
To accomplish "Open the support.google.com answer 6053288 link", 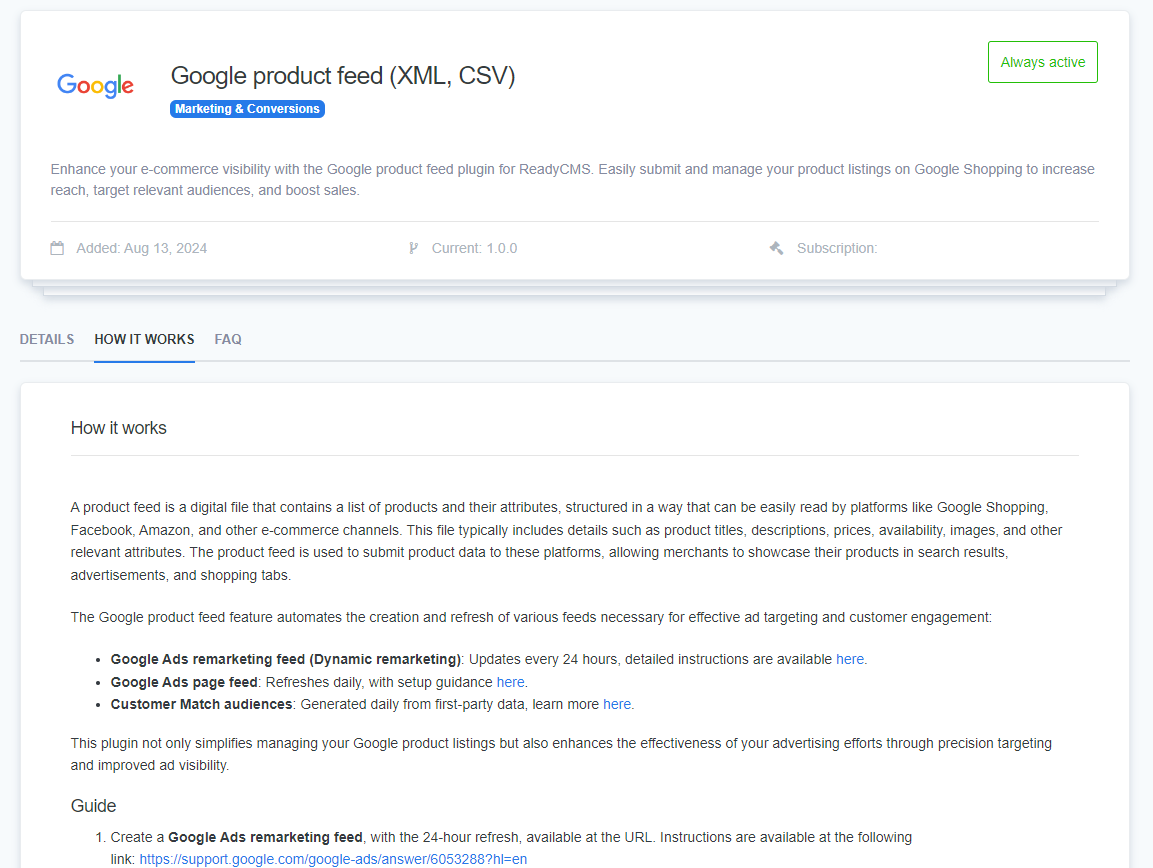I will click(x=333, y=859).
